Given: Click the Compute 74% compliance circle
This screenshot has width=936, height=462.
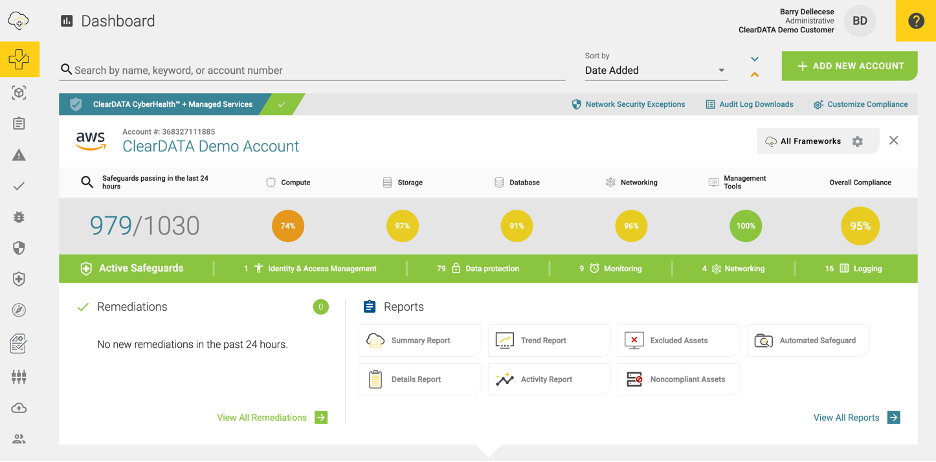Looking at the screenshot, I should click(x=288, y=226).
